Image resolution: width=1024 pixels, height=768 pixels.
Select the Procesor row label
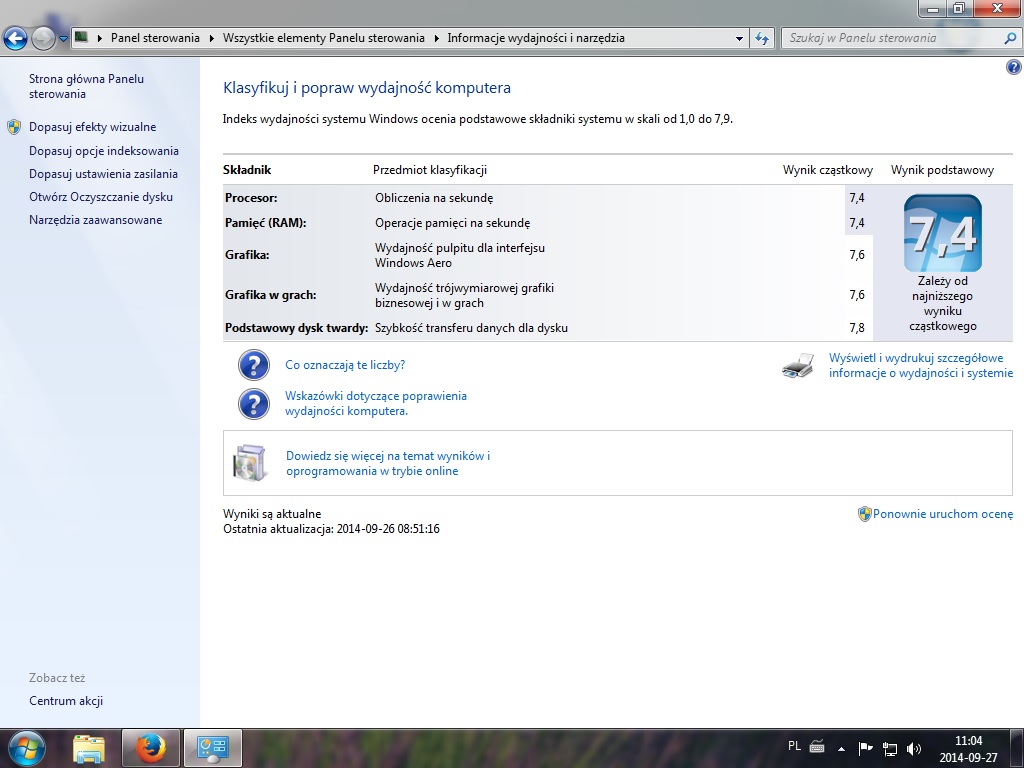(251, 198)
